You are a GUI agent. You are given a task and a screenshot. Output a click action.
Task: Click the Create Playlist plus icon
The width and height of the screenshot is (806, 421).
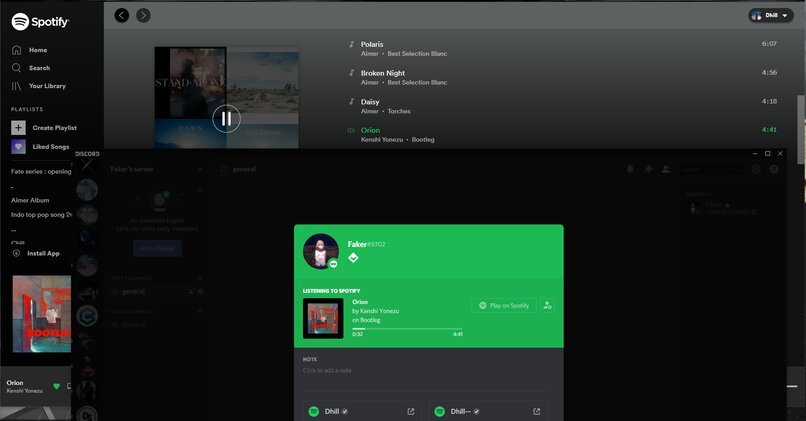(x=18, y=127)
